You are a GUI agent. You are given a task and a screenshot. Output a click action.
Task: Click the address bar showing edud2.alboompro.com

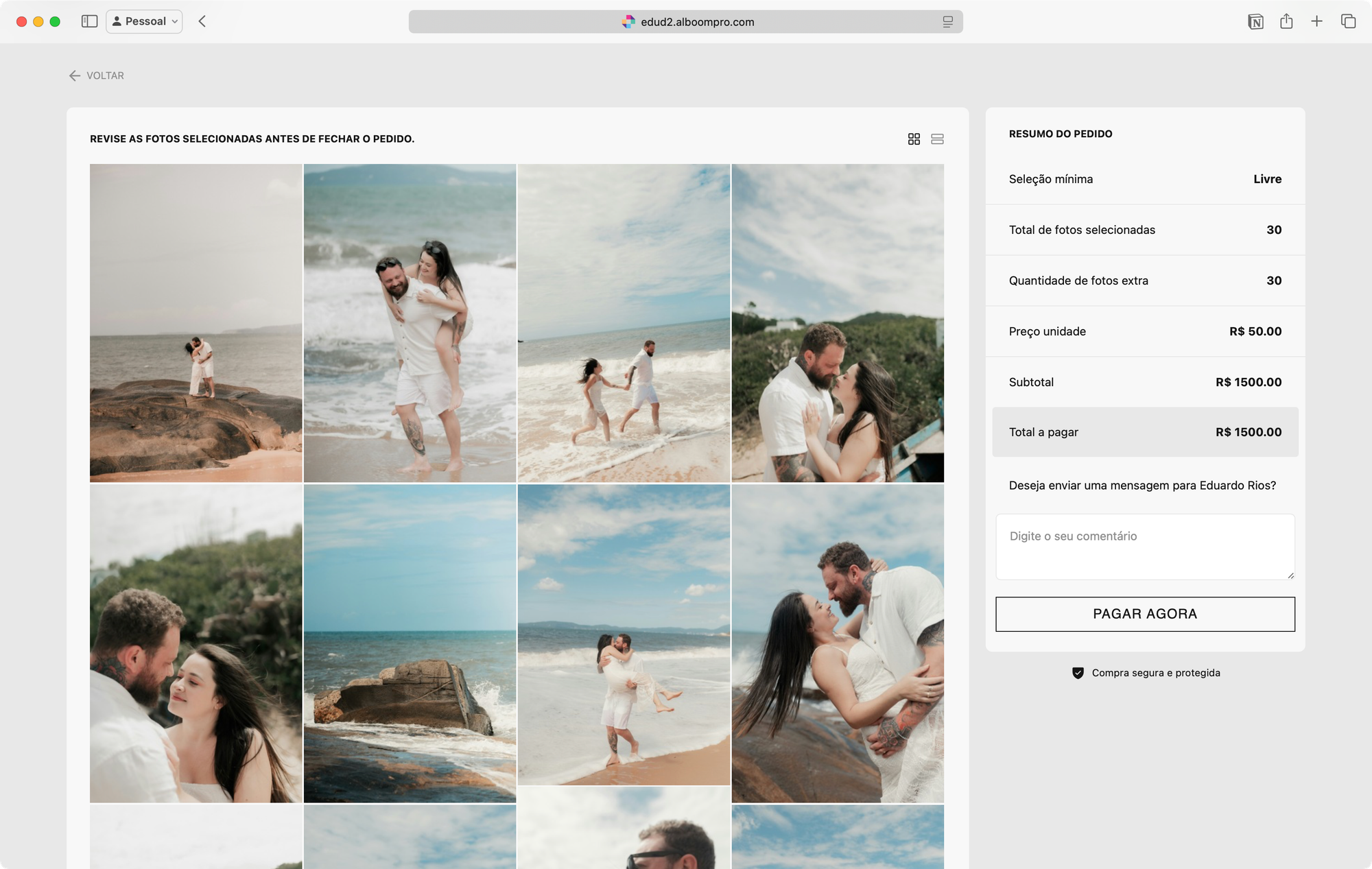click(x=696, y=21)
